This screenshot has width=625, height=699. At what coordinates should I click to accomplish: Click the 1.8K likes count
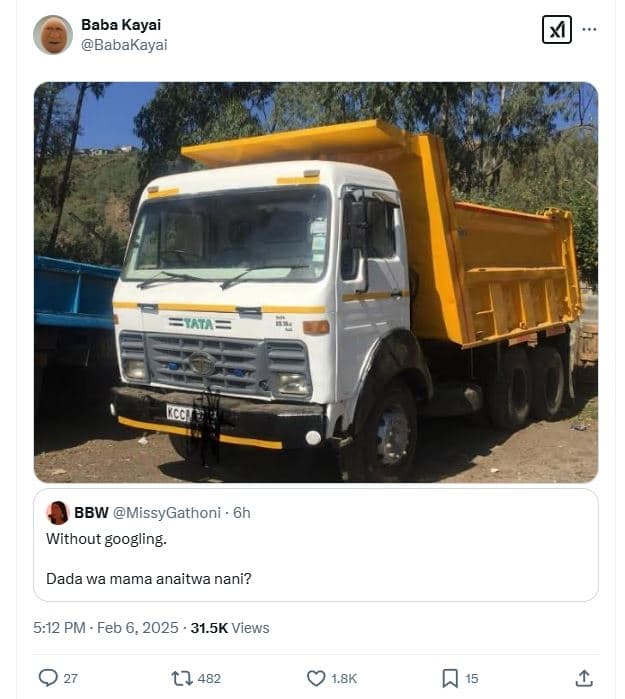click(344, 678)
